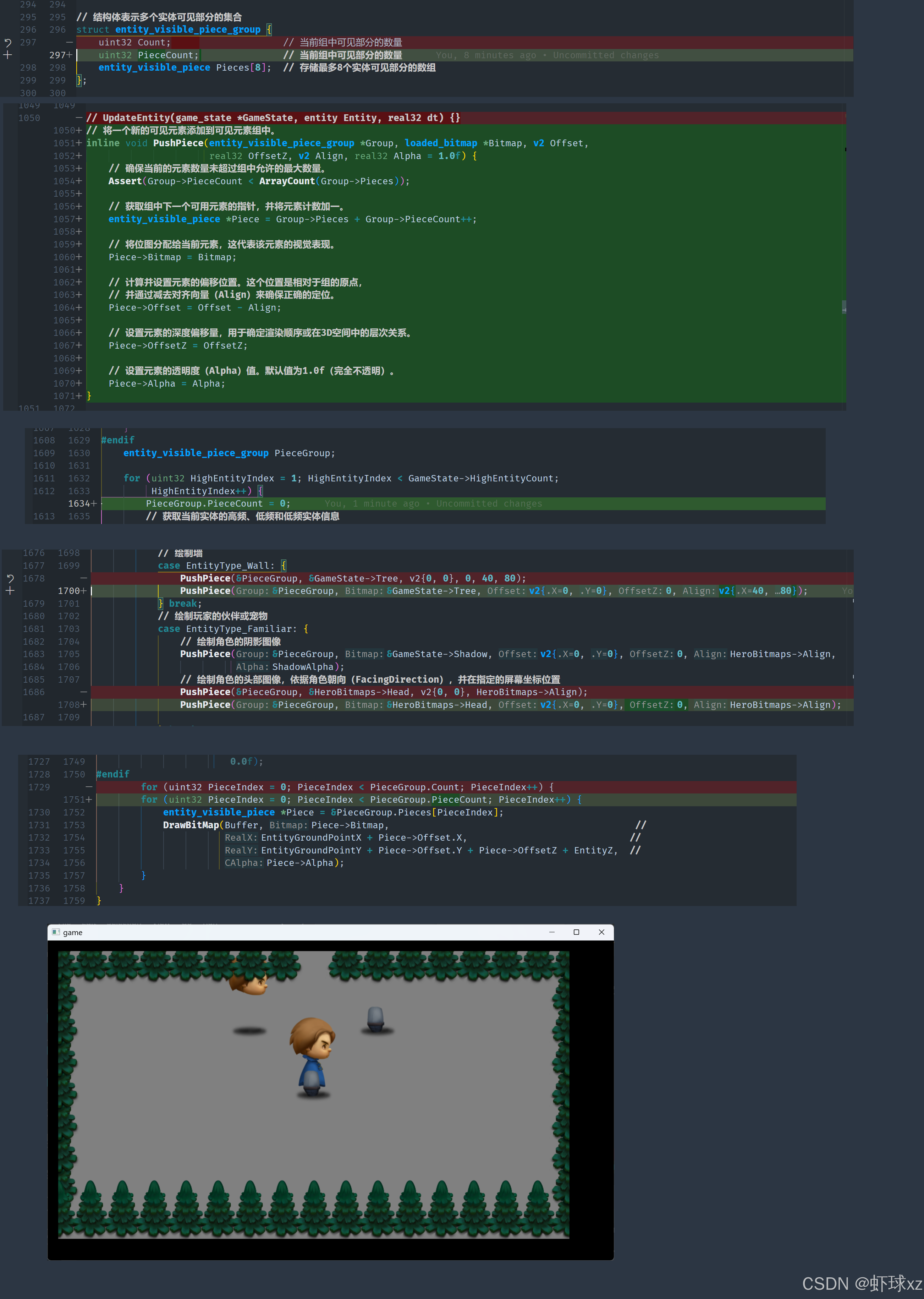This screenshot has height=1299, width=924.
Task: Click blame note 'You, 1 minute ago'
Action: pyautogui.click(x=372, y=504)
